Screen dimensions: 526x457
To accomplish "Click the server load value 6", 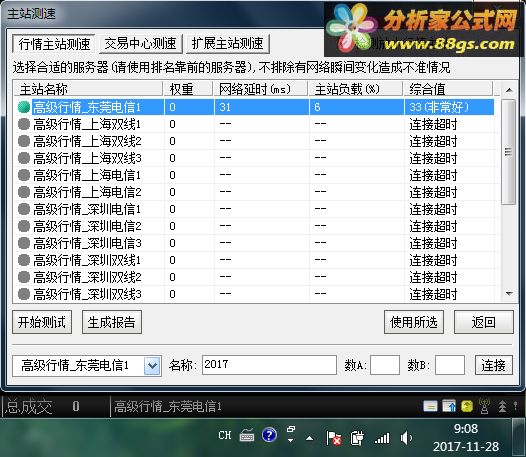I will pyautogui.click(x=317, y=107).
